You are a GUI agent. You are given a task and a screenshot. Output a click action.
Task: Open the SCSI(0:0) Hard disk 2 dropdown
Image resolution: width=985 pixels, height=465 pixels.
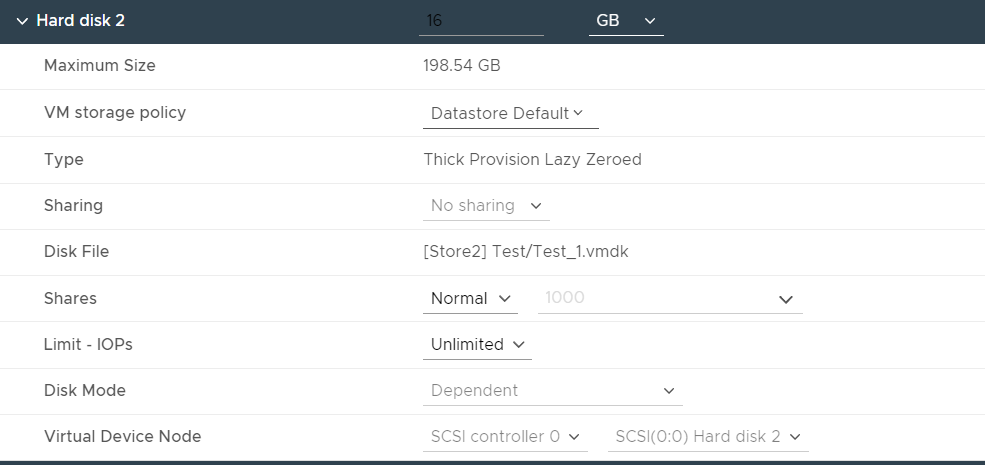click(x=707, y=437)
